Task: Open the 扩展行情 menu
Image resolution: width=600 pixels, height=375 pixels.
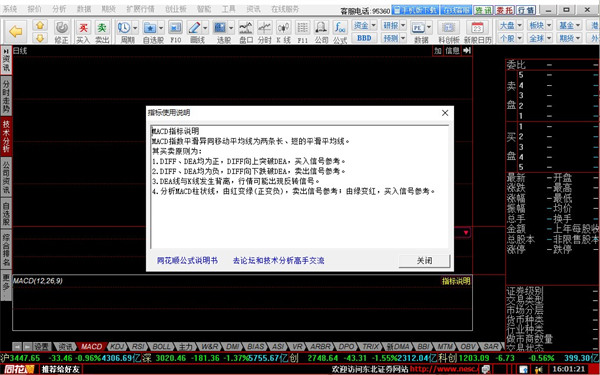Action: [x=140, y=9]
